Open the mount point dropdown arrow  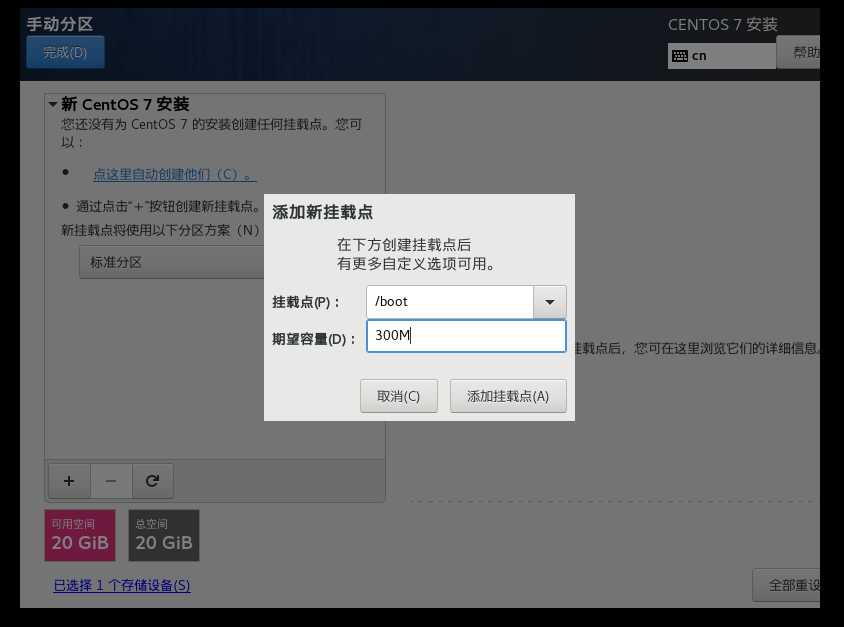pyautogui.click(x=550, y=302)
